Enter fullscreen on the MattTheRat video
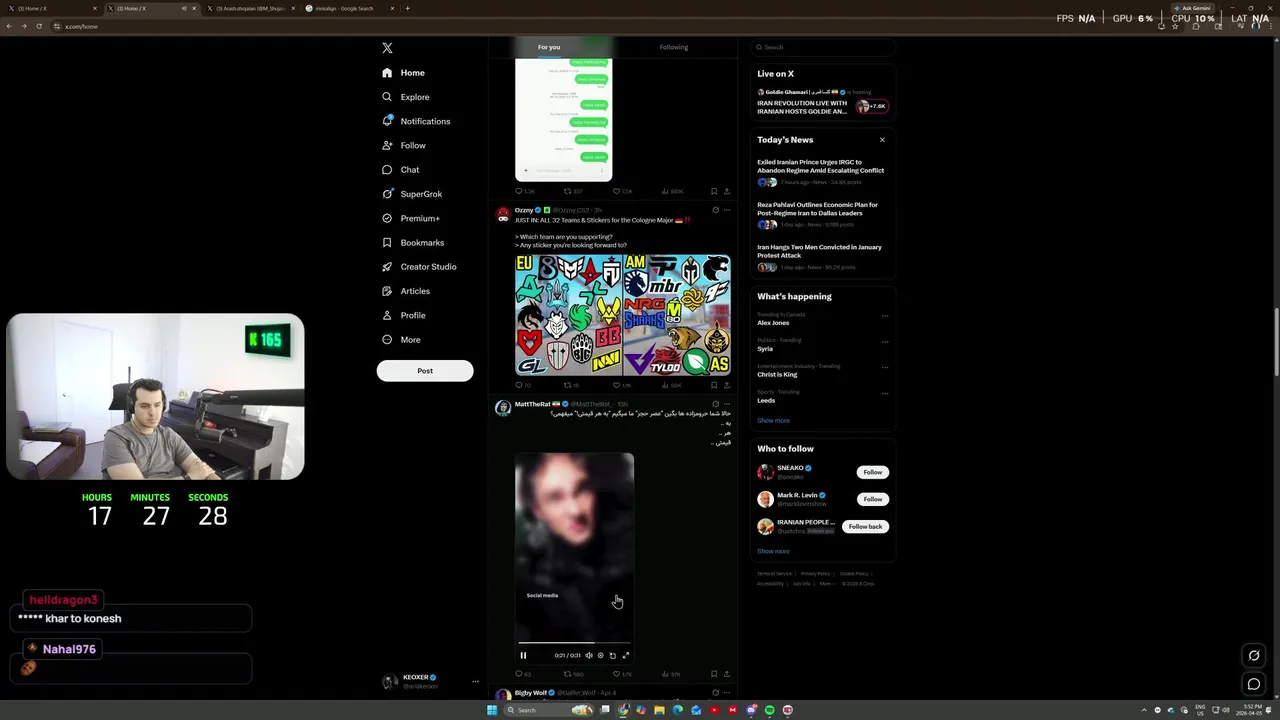The image size is (1280, 720). tap(626, 656)
